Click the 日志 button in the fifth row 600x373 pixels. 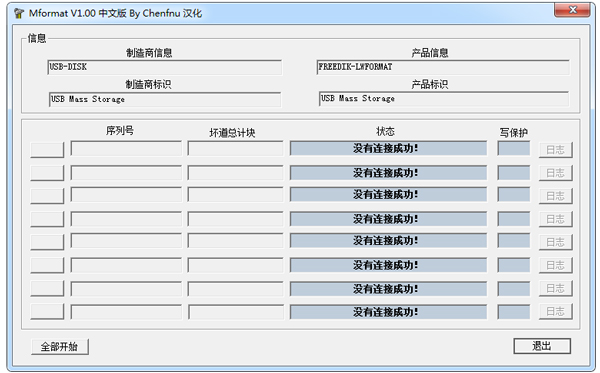click(556, 242)
